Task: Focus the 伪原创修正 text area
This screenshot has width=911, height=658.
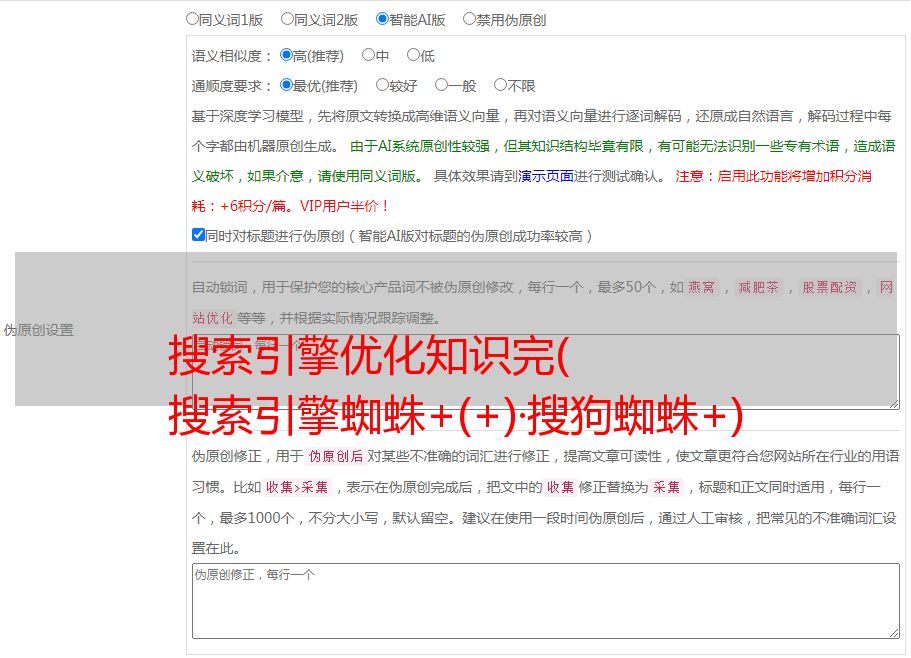Action: pyautogui.click(x=546, y=601)
